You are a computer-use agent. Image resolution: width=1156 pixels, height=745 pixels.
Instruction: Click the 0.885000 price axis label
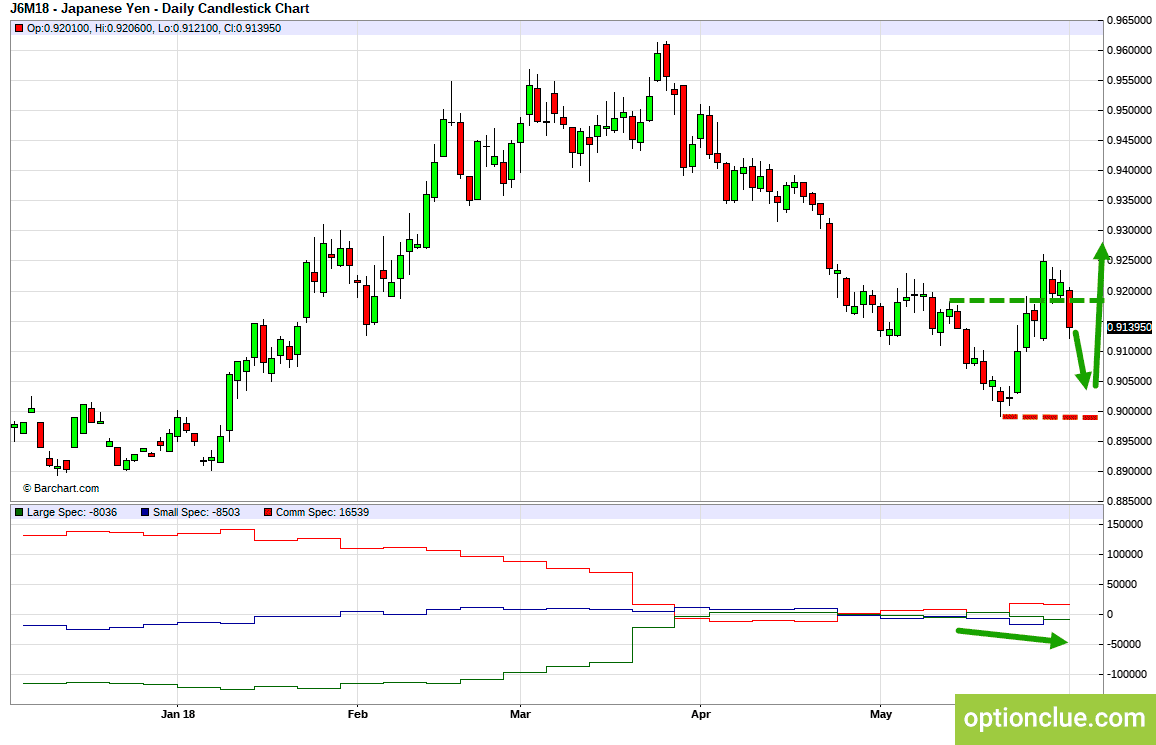(1129, 501)
